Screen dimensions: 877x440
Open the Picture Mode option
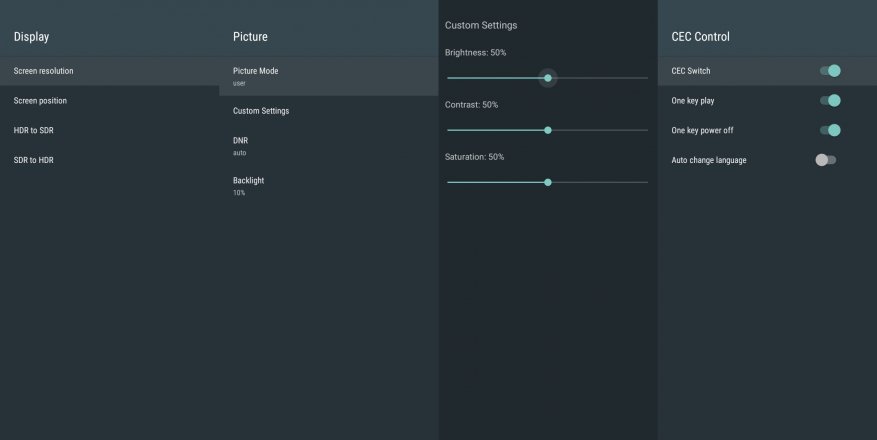(x=256, y=76)
